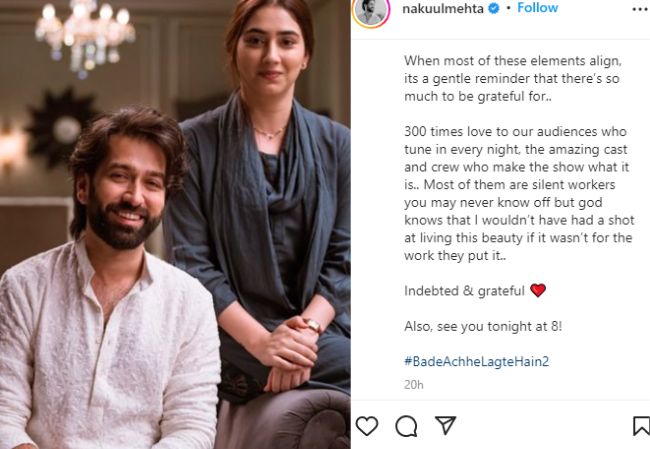Follow the nakuulmehta account

pos(538,8)
